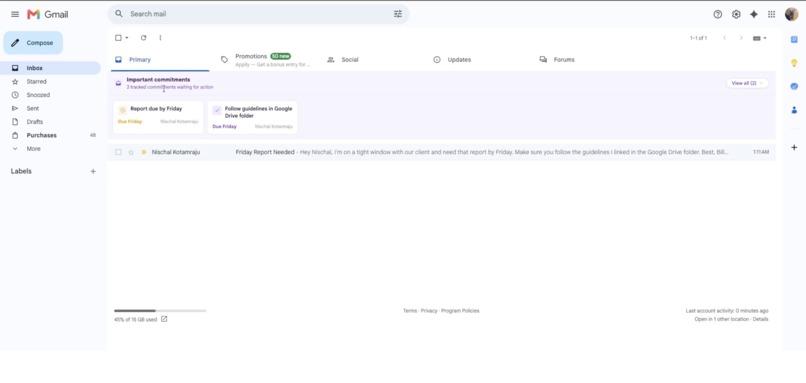The image size is (806, 383).
Task: Go to newer page arrow
Action: click(725, 38)
